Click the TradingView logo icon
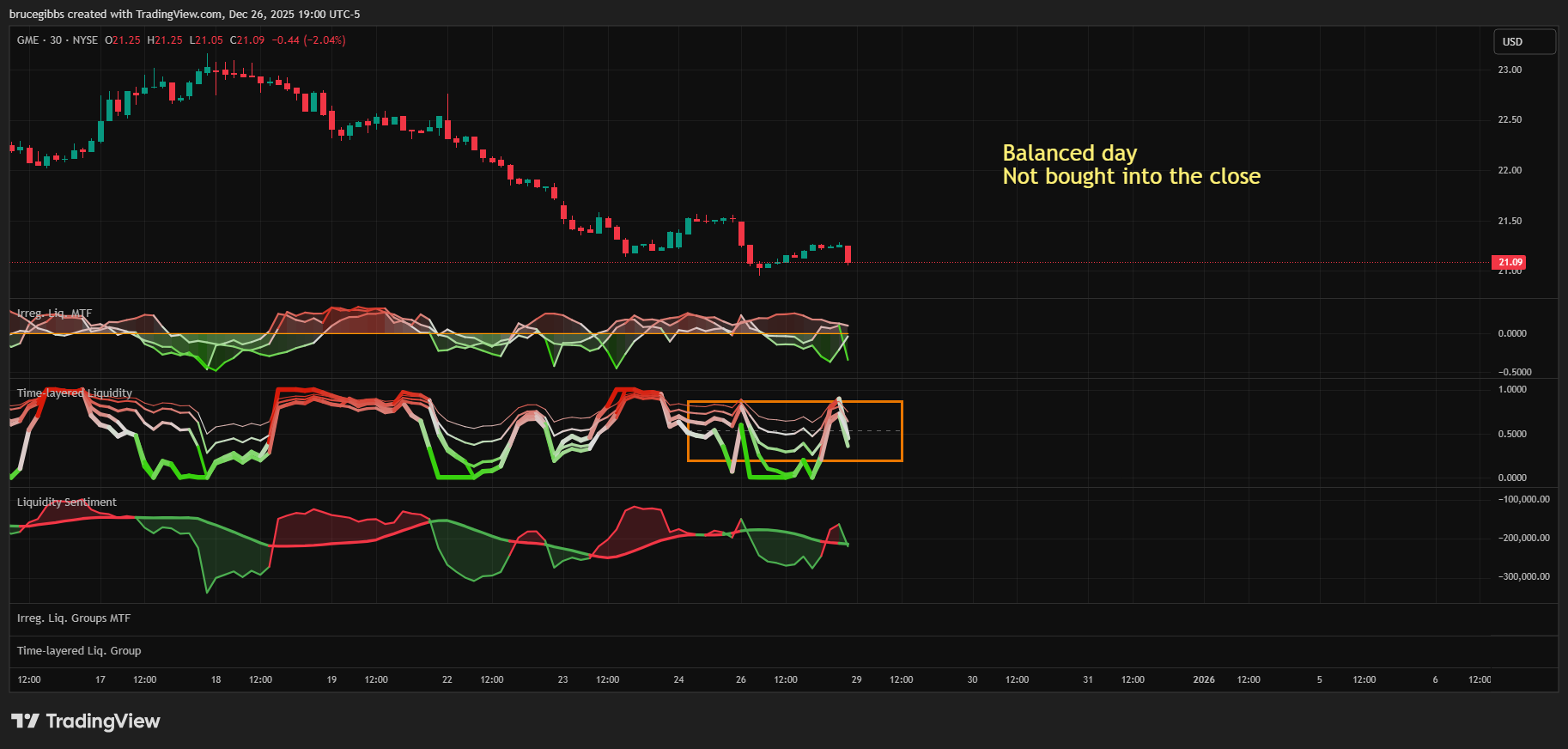Viewport: 1568px width, 749px height. [25, 721]
